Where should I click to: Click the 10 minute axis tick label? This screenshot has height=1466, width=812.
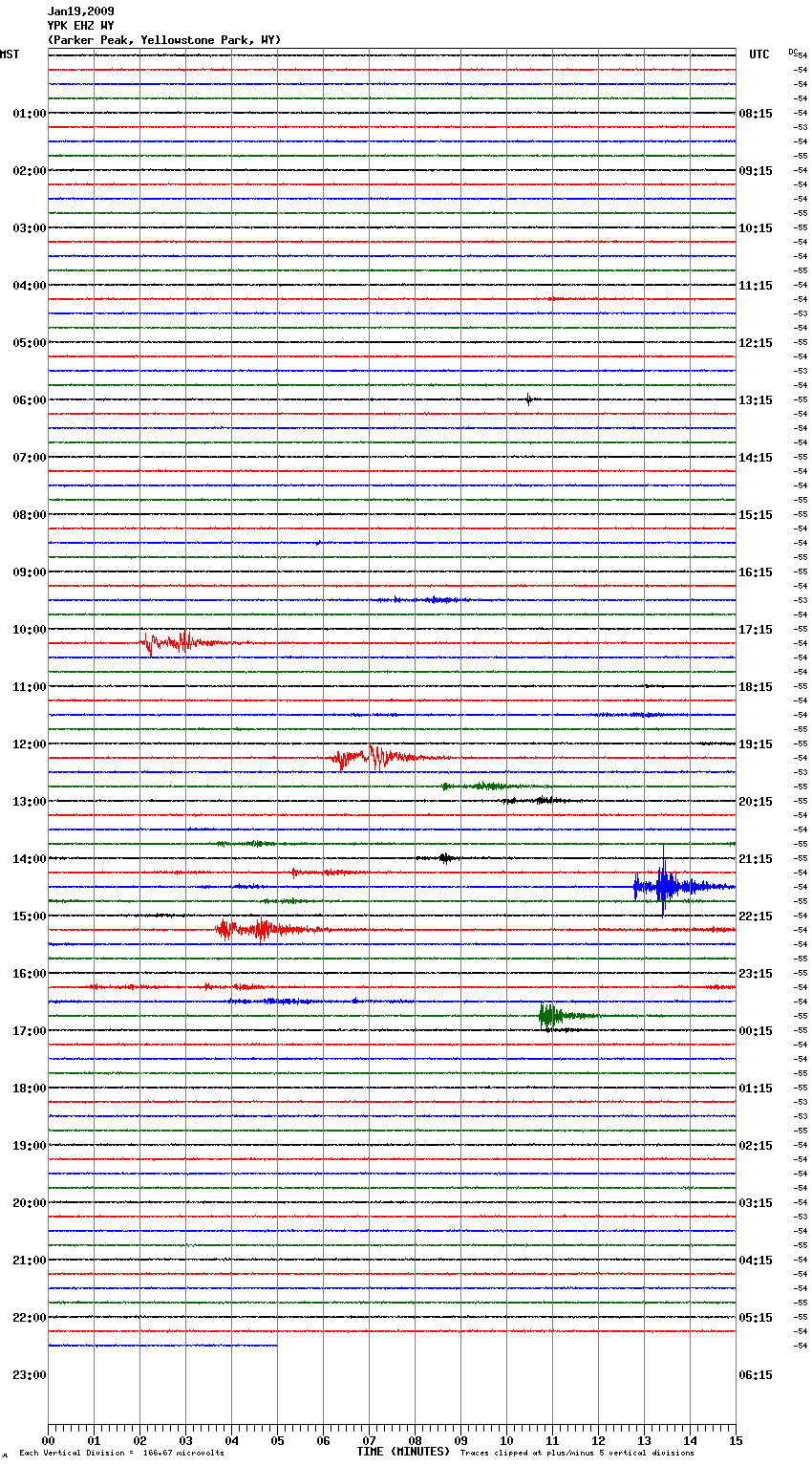(506, 1440)
